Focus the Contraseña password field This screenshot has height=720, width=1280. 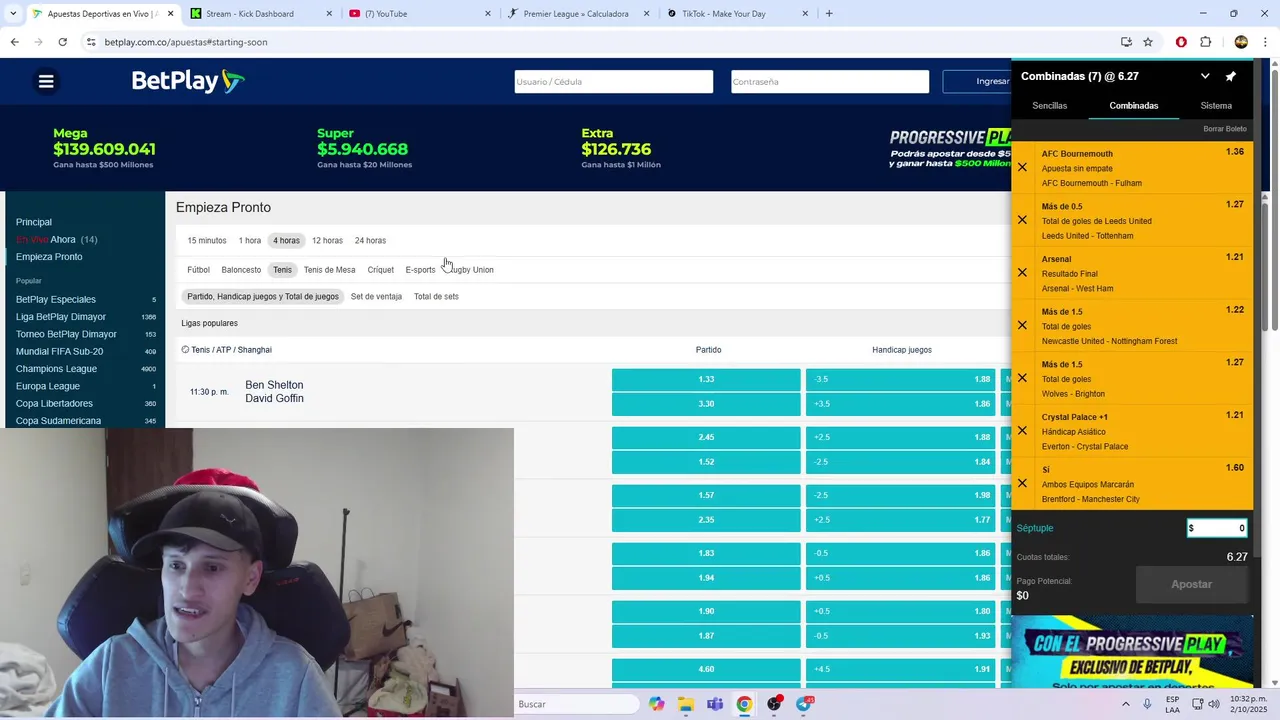[x=830, y=82]
